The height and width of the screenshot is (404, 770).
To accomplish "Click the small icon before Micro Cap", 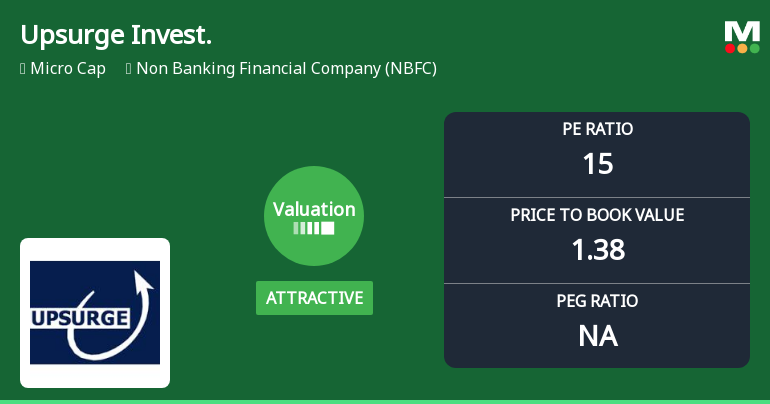I will [23, 69].
